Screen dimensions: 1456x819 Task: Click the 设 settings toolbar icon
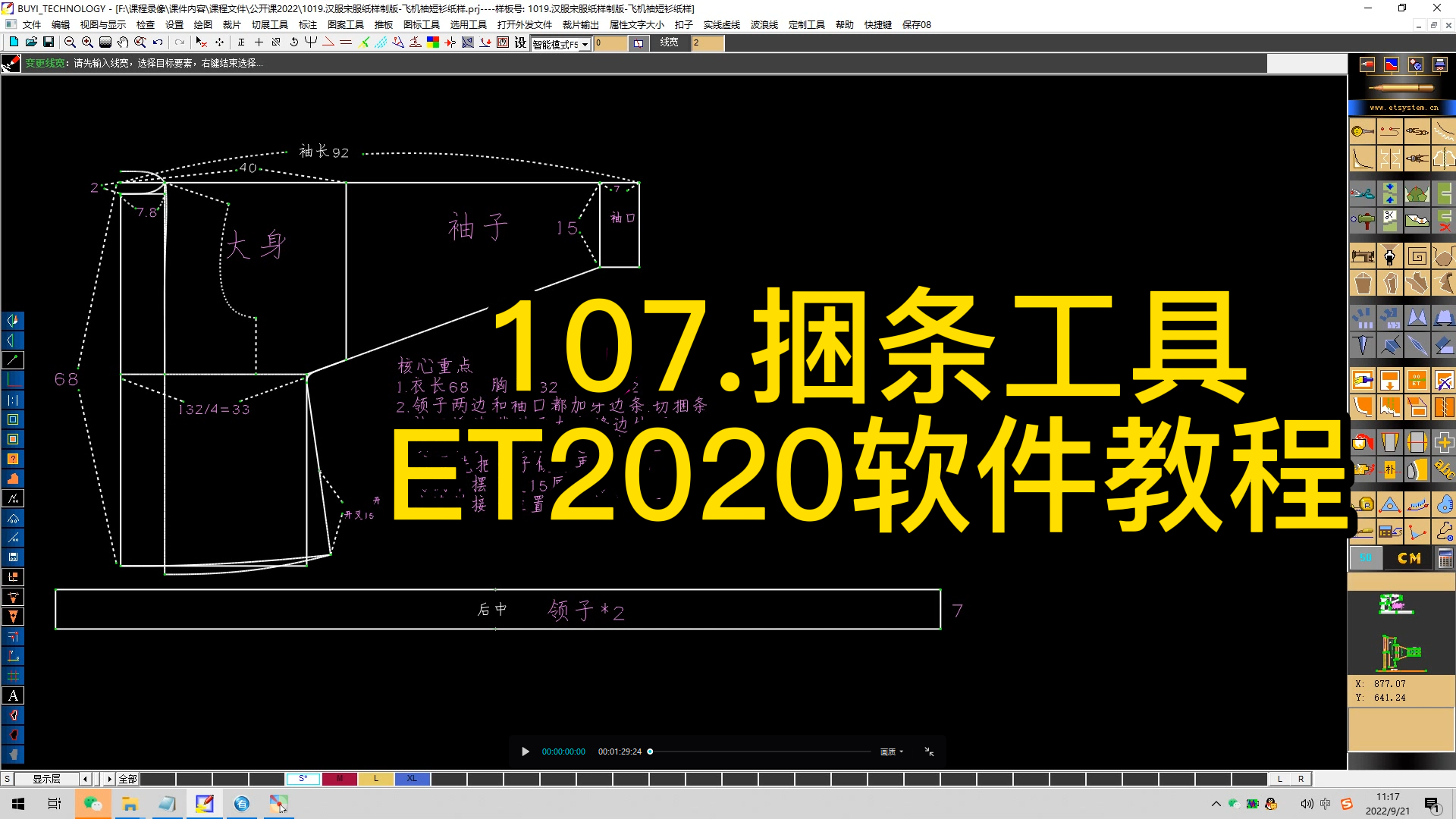(520, 42)
